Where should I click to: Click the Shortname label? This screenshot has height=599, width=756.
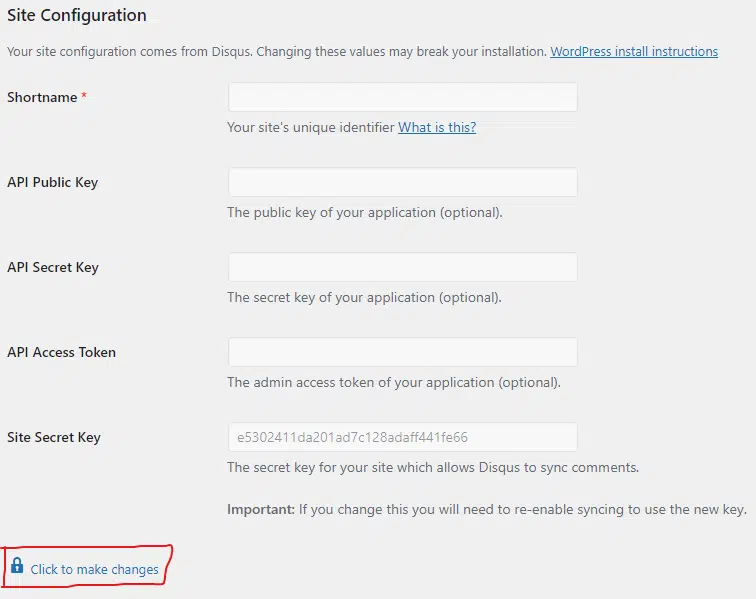(x=42, y=97)
